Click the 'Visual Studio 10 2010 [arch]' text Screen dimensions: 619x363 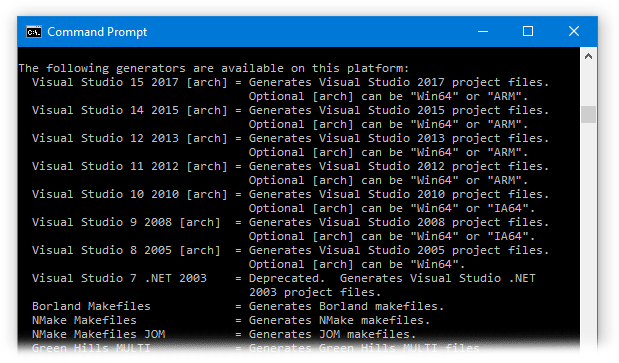130,195
